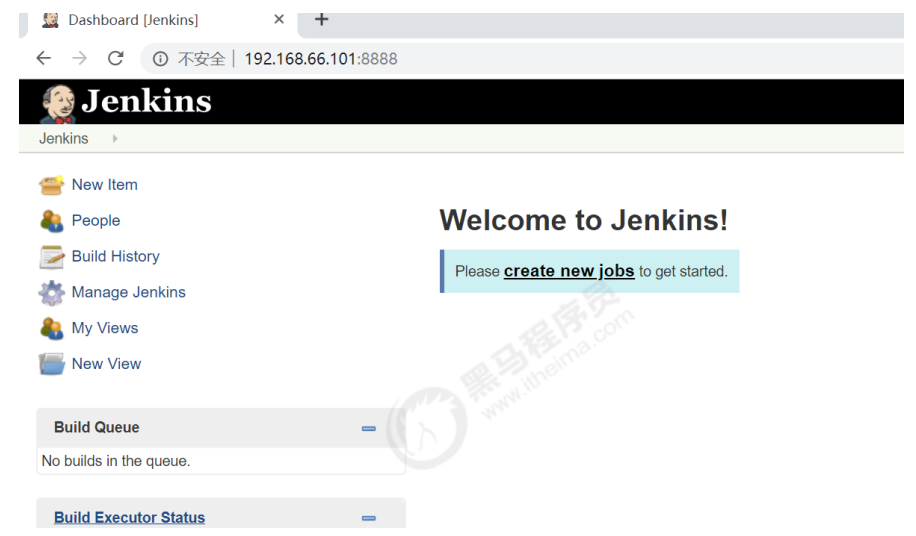
Task: Click the Jenkins butler logo in header
Action: (x=57, y=104)
